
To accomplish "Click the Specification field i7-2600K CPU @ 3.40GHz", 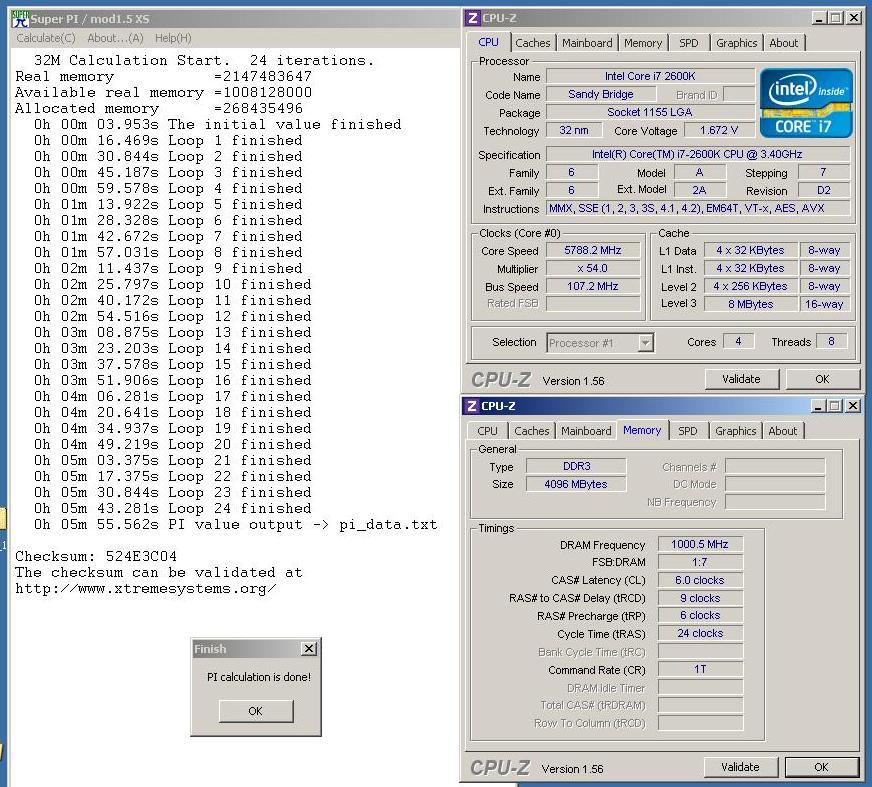I will (698, 154).
